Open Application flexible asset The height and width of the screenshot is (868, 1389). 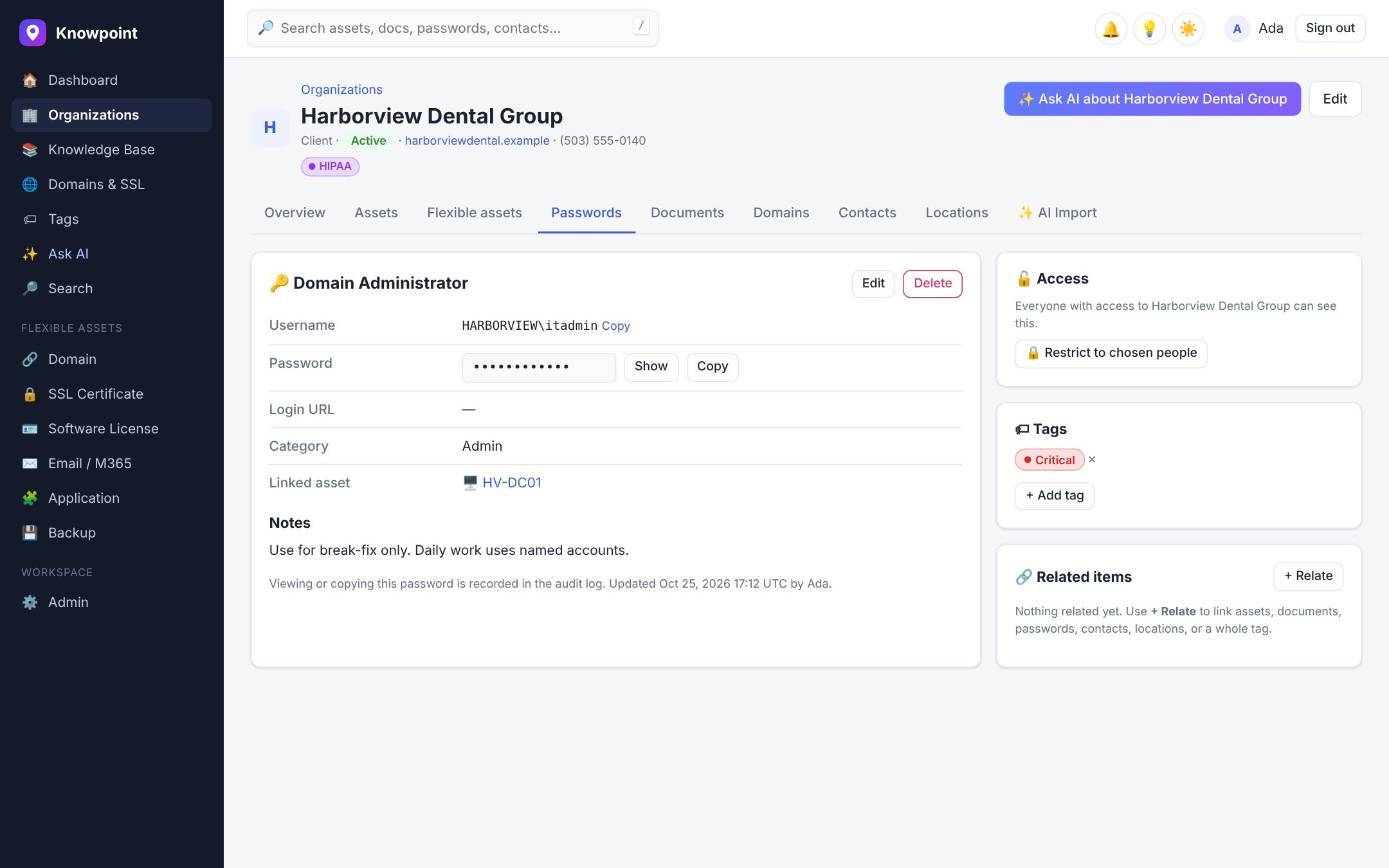112,498
